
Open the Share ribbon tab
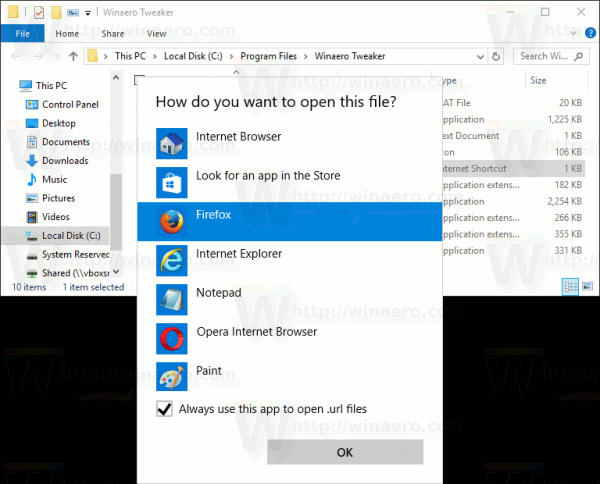(x=113, y=34)
